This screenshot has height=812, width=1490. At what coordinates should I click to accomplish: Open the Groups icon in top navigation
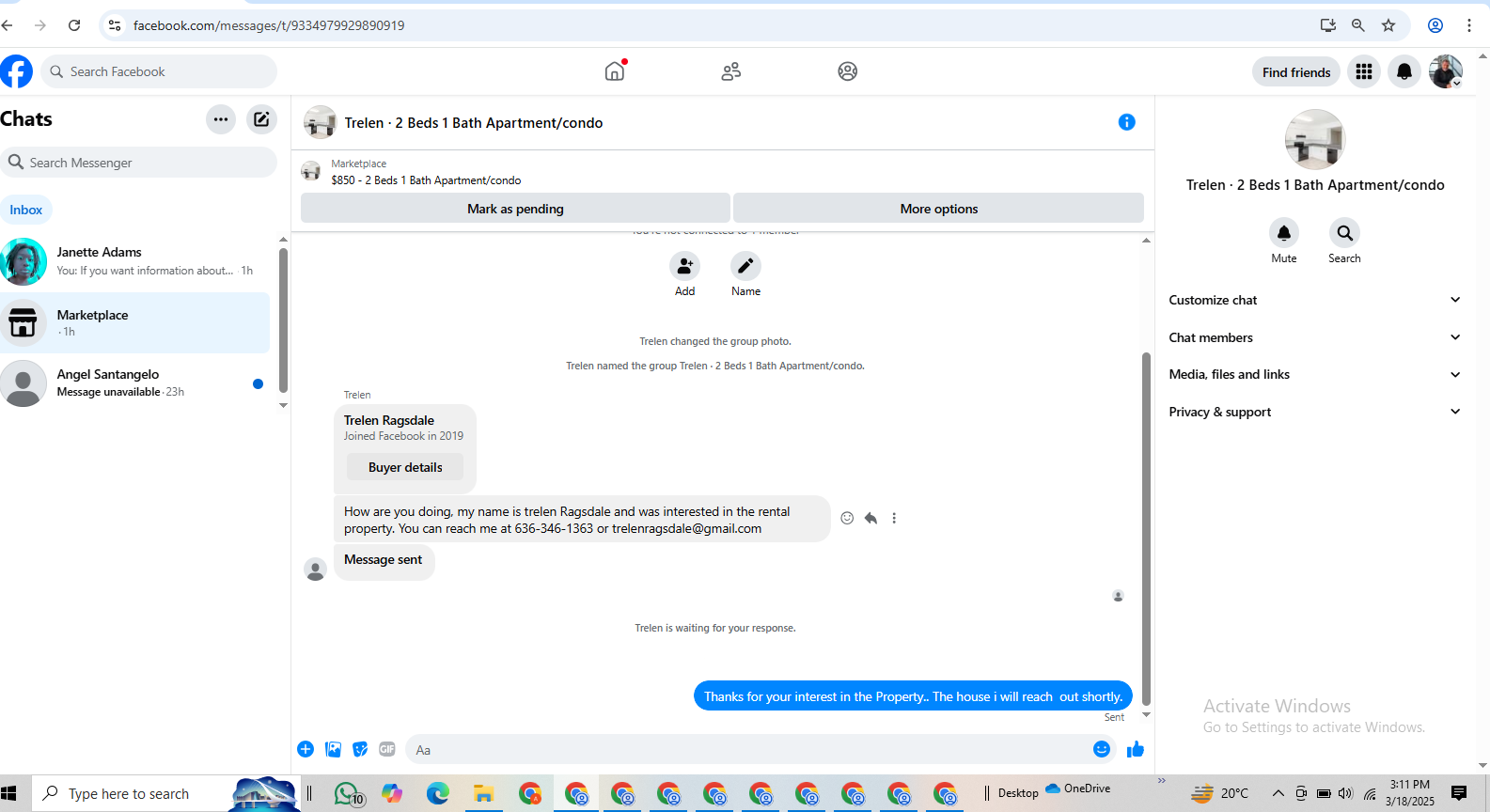coord(848,71)
